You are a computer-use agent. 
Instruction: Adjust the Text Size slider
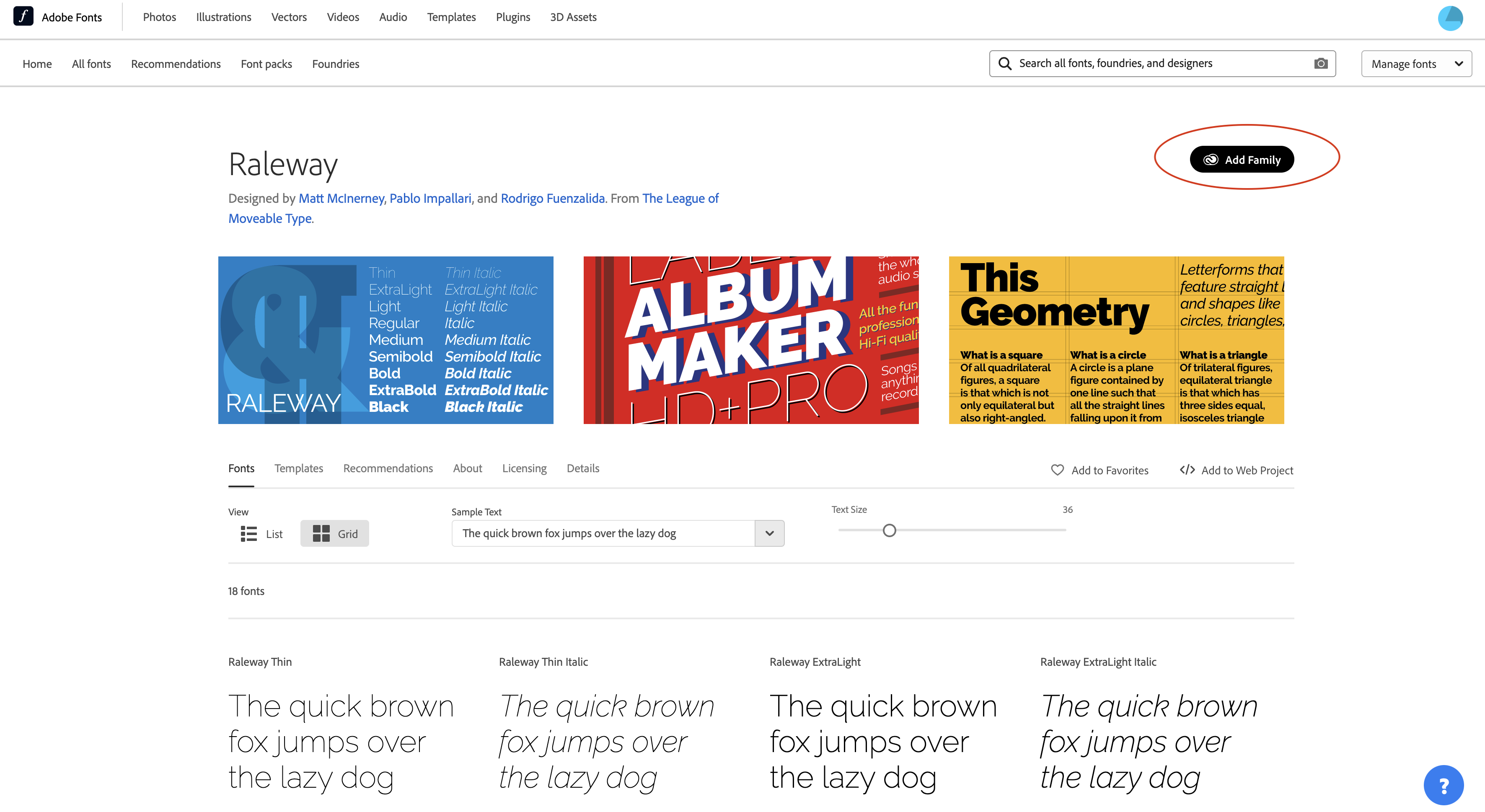tap(890, 530)
